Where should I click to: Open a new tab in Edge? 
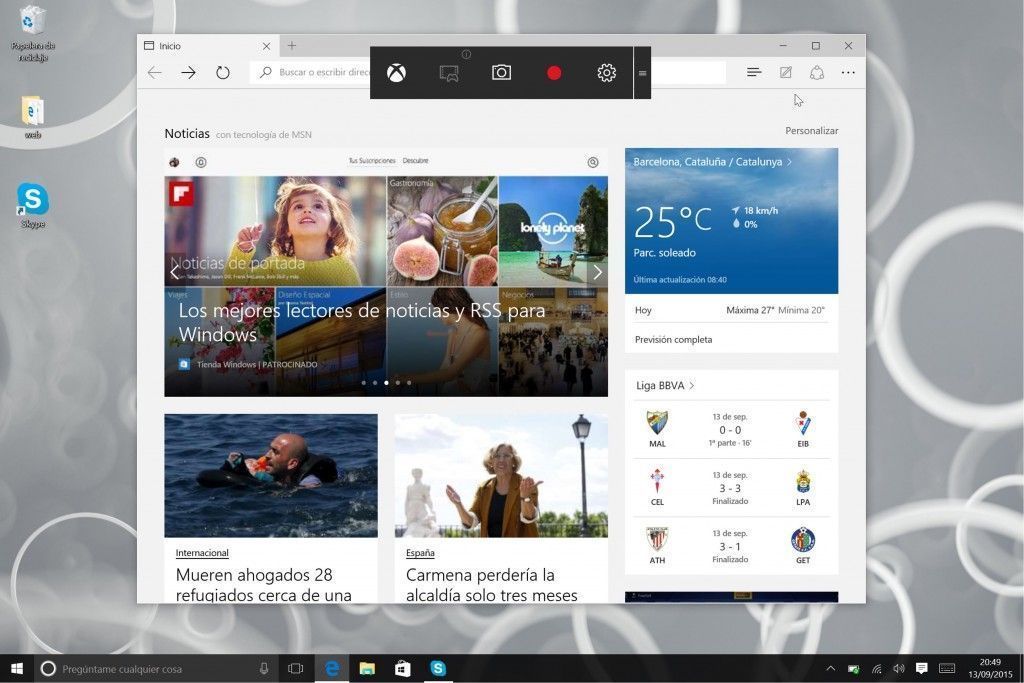pos(292,46)
